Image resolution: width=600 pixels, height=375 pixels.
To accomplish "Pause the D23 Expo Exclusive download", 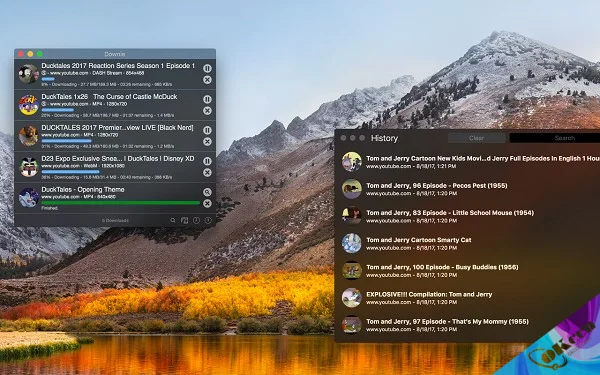I will 207,161.
